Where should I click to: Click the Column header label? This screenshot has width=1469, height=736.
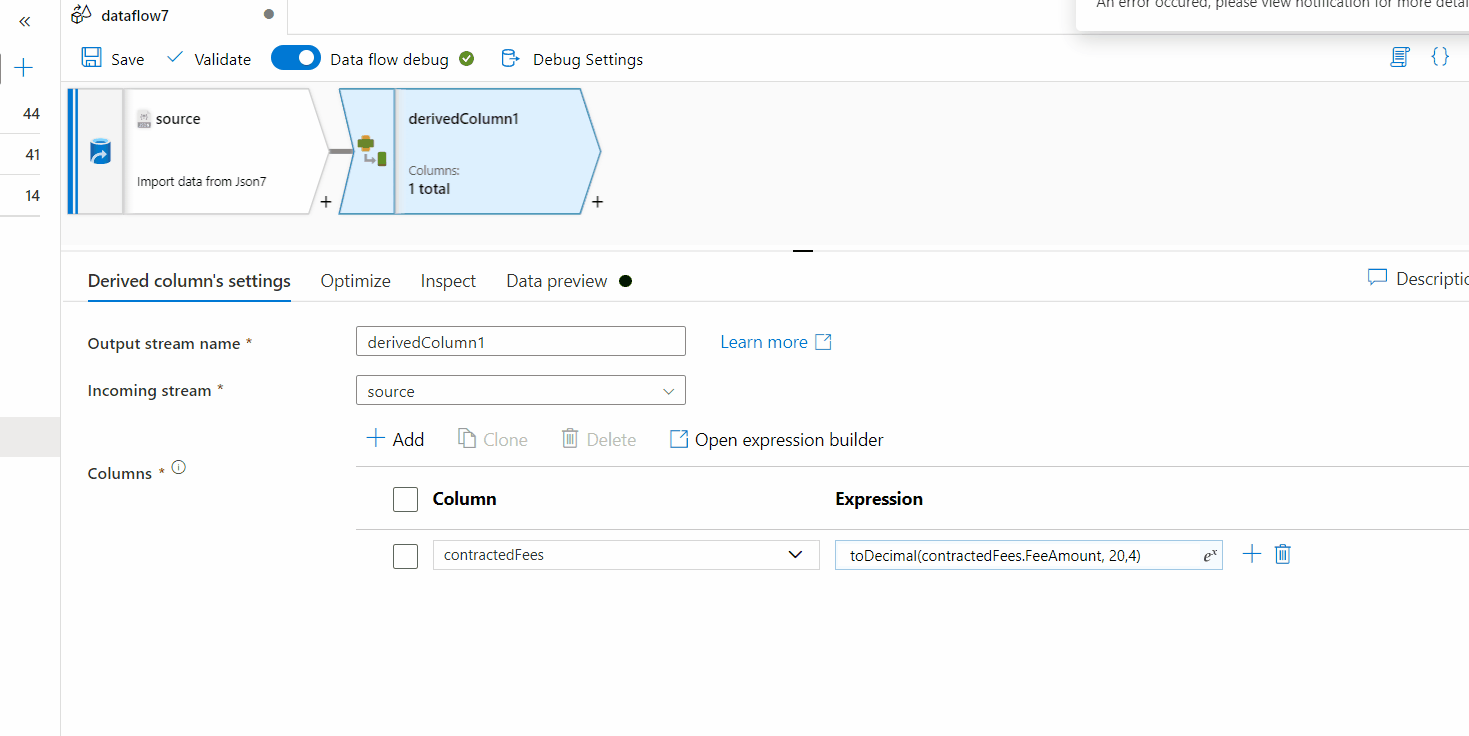coord(464,498)
